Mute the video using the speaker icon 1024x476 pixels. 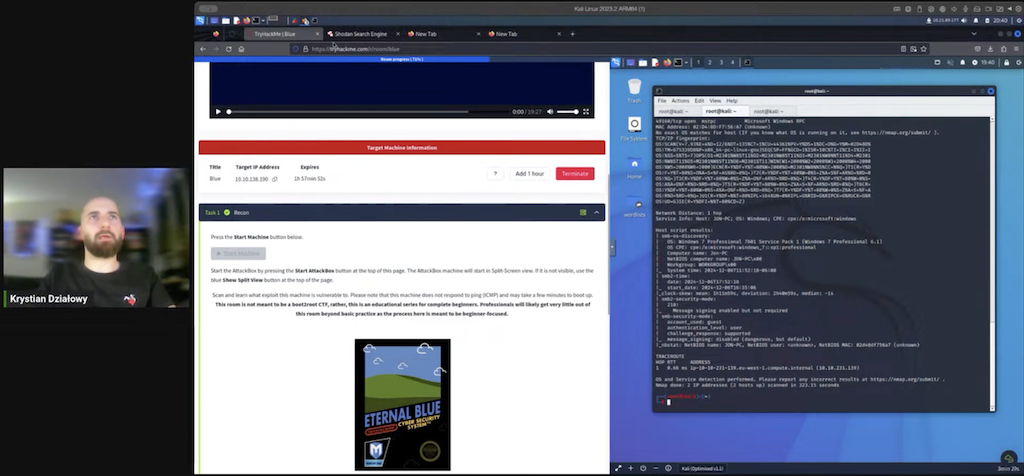coord(548,111)
